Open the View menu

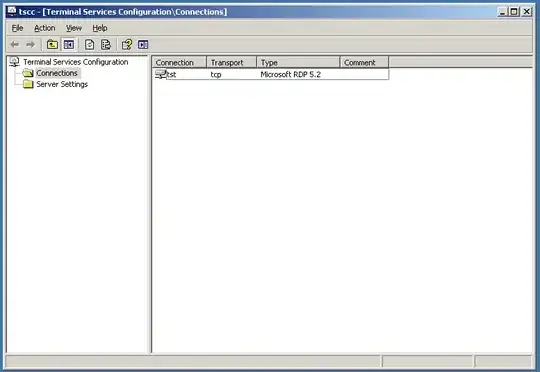pyautogui.click(x=74, y=28)
